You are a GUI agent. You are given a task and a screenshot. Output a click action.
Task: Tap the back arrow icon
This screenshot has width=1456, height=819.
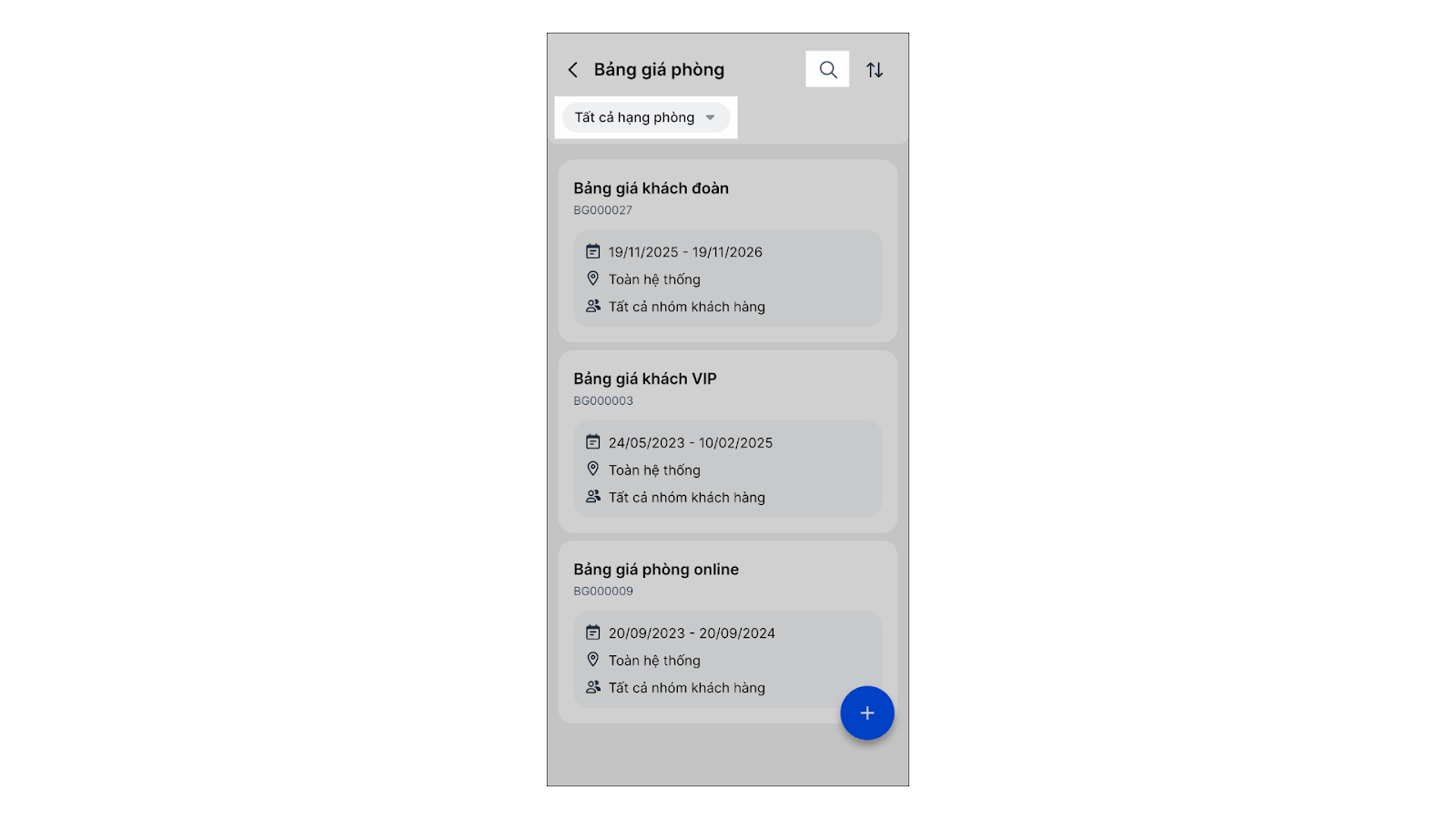click(572, 70)
